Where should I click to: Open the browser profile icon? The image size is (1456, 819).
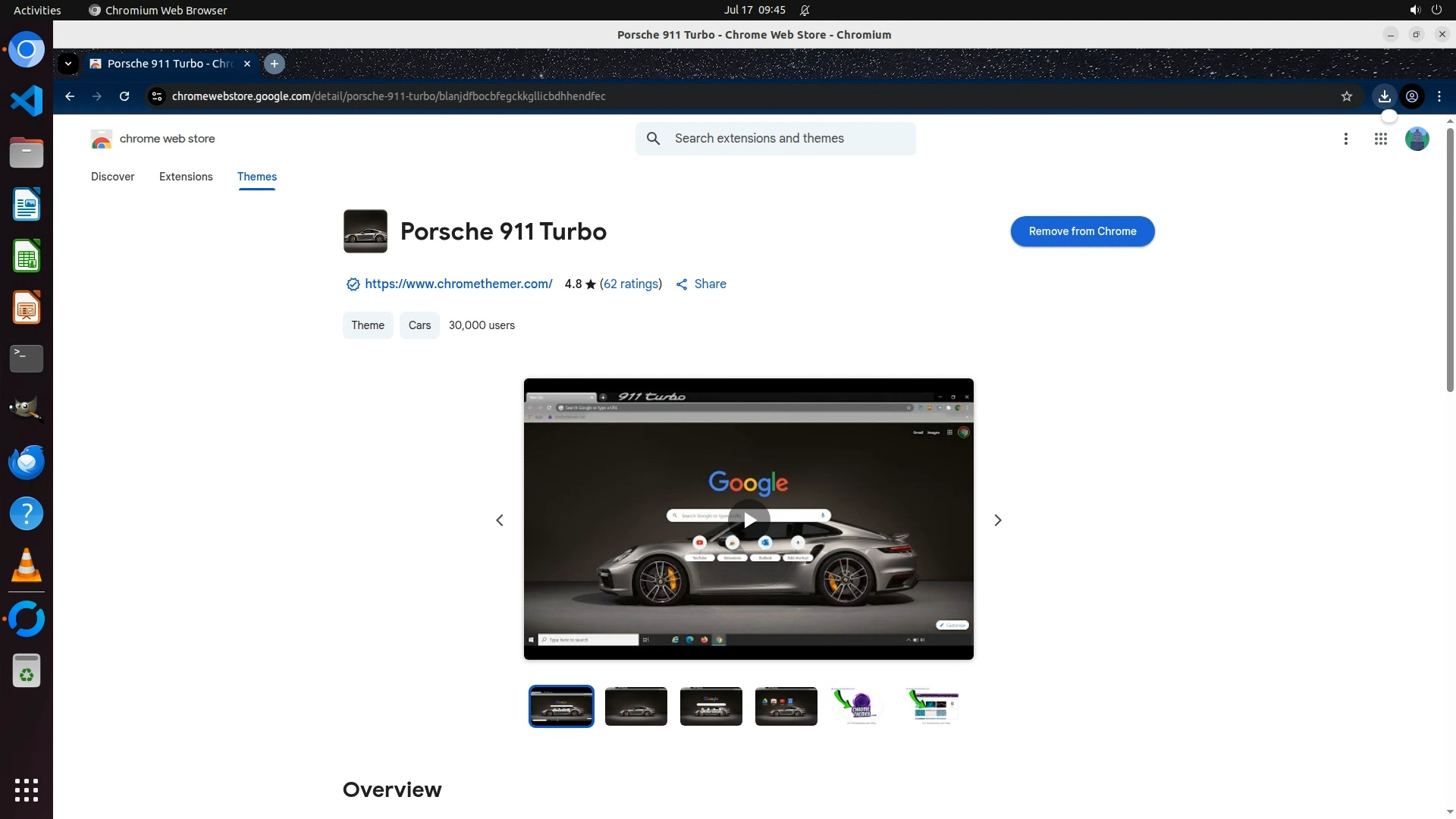point(1411,96)
